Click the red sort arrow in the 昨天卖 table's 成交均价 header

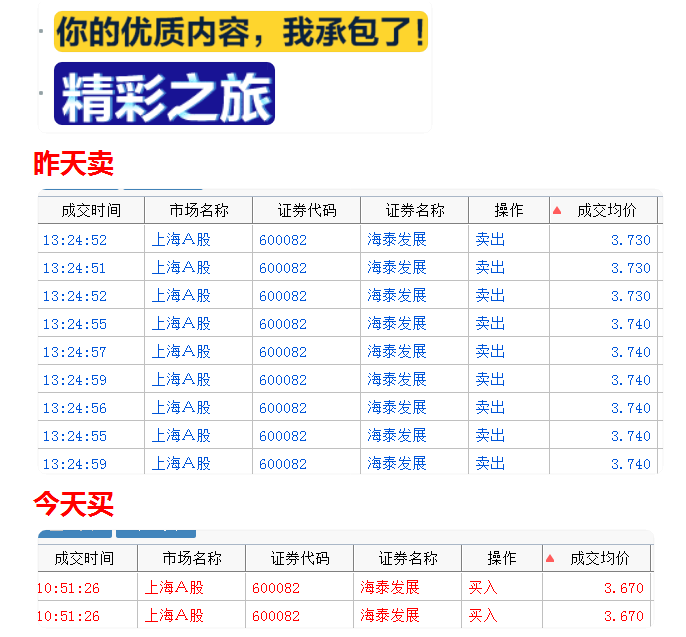(x=557, y=210)
